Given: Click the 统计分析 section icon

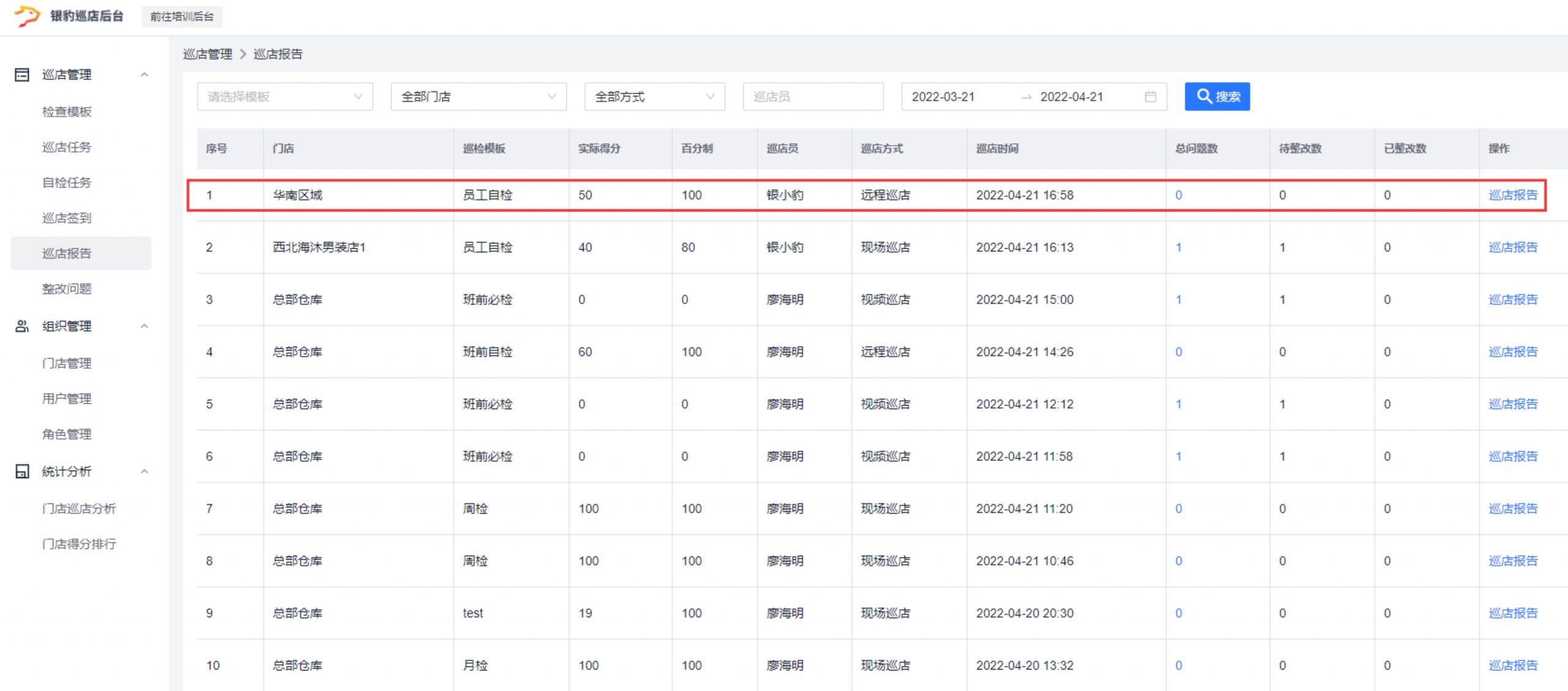Looking at the screenshot, I should coord(22,472).
